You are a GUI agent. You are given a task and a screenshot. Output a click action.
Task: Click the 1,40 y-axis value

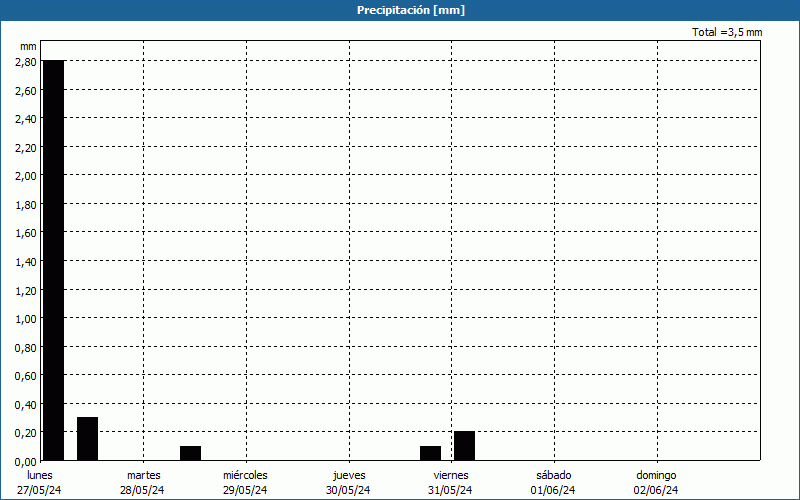point(27,262)
